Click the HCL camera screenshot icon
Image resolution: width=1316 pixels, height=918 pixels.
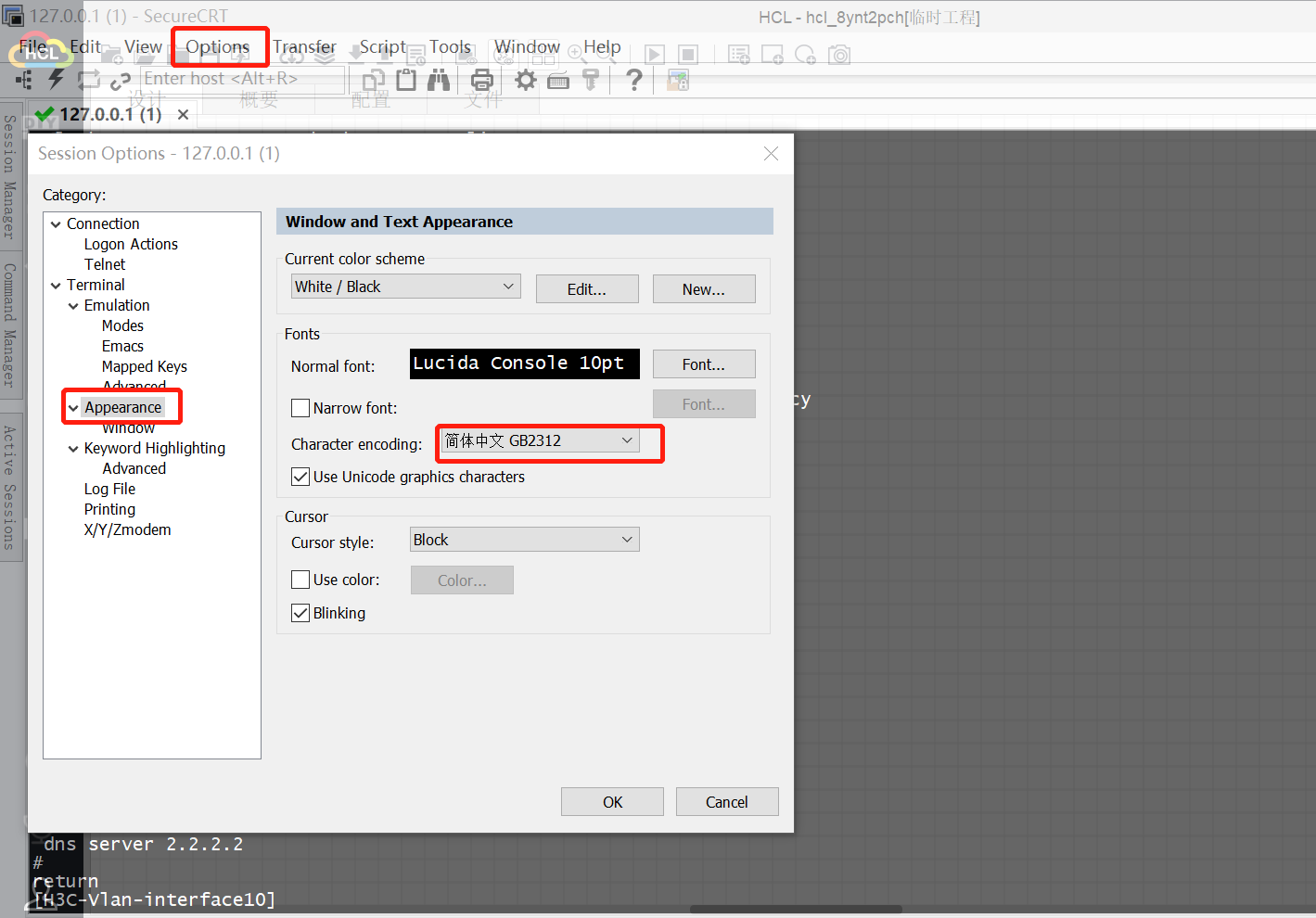tap(839, 55)
